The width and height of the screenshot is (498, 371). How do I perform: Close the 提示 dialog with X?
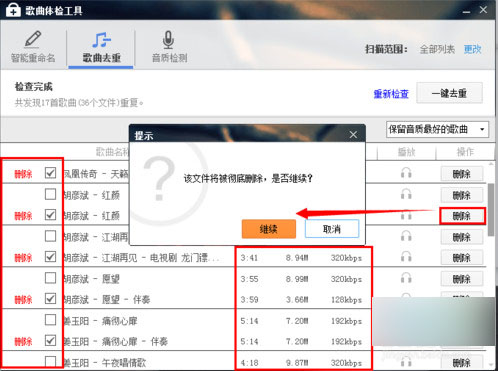pyautogui.click(x=353, y=135)
